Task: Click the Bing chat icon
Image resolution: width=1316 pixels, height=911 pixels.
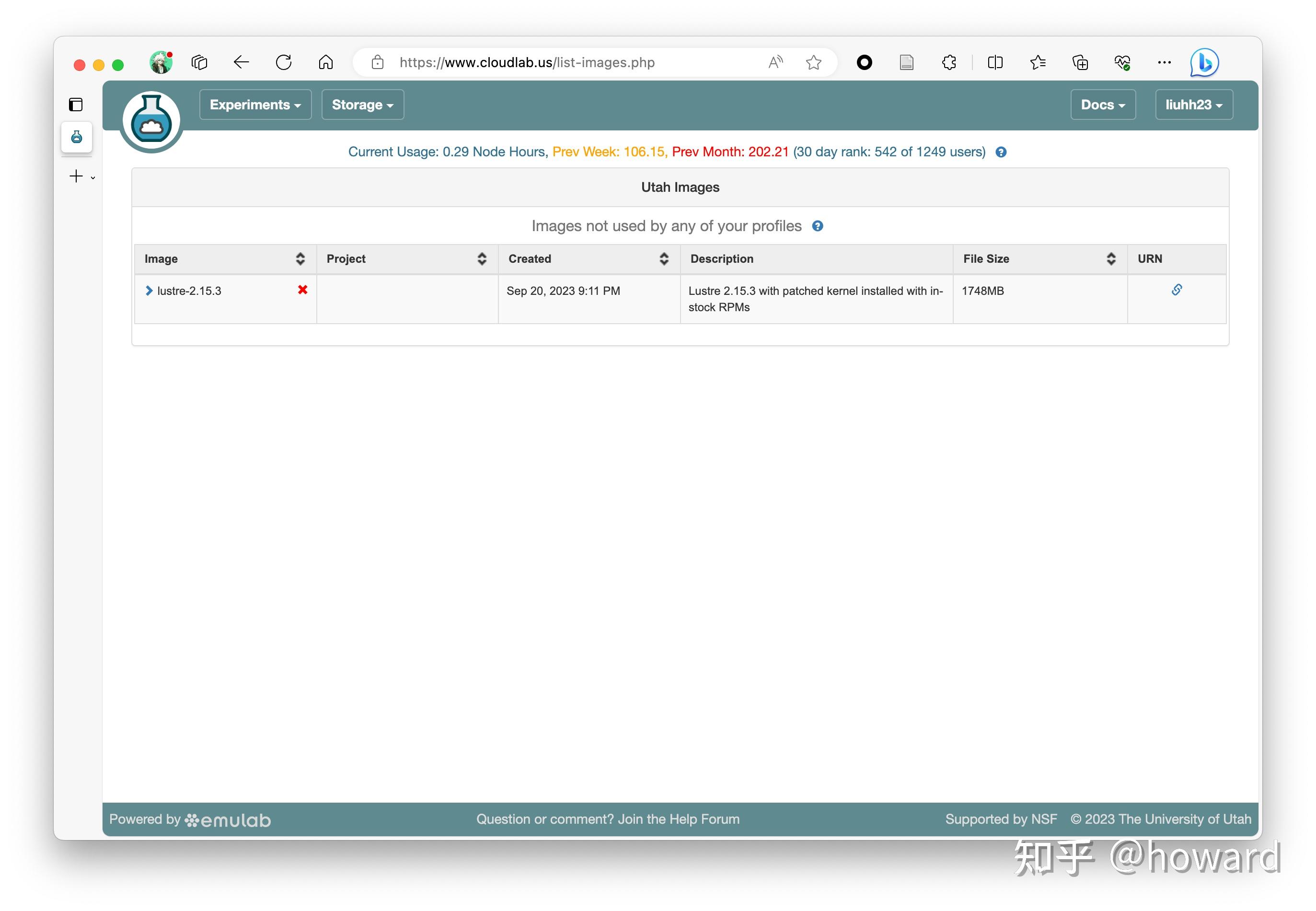Action: click(1204, 62)
